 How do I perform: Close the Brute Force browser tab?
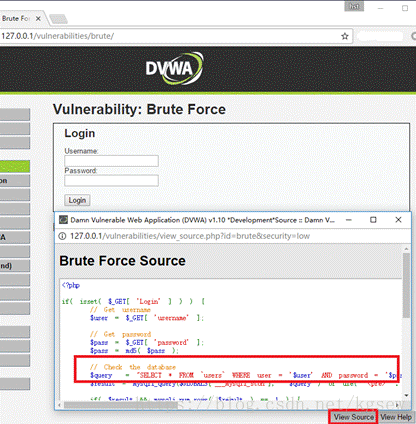[38, 19]
